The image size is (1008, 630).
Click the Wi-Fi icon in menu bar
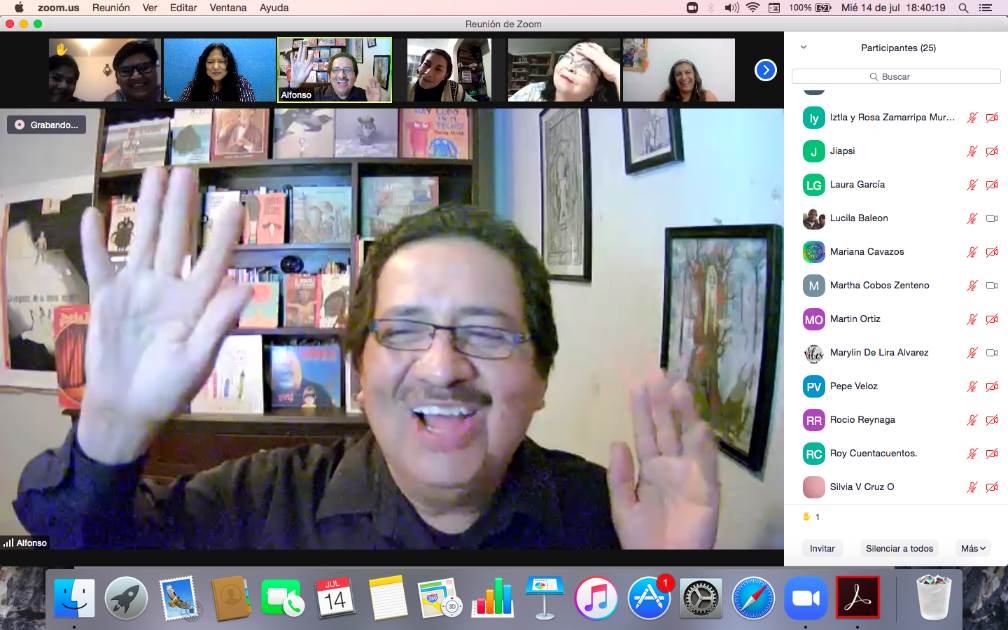[x=752, y=7]
